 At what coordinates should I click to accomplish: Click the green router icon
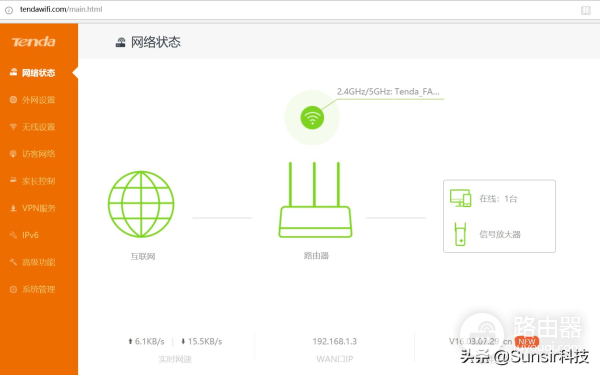315,199
